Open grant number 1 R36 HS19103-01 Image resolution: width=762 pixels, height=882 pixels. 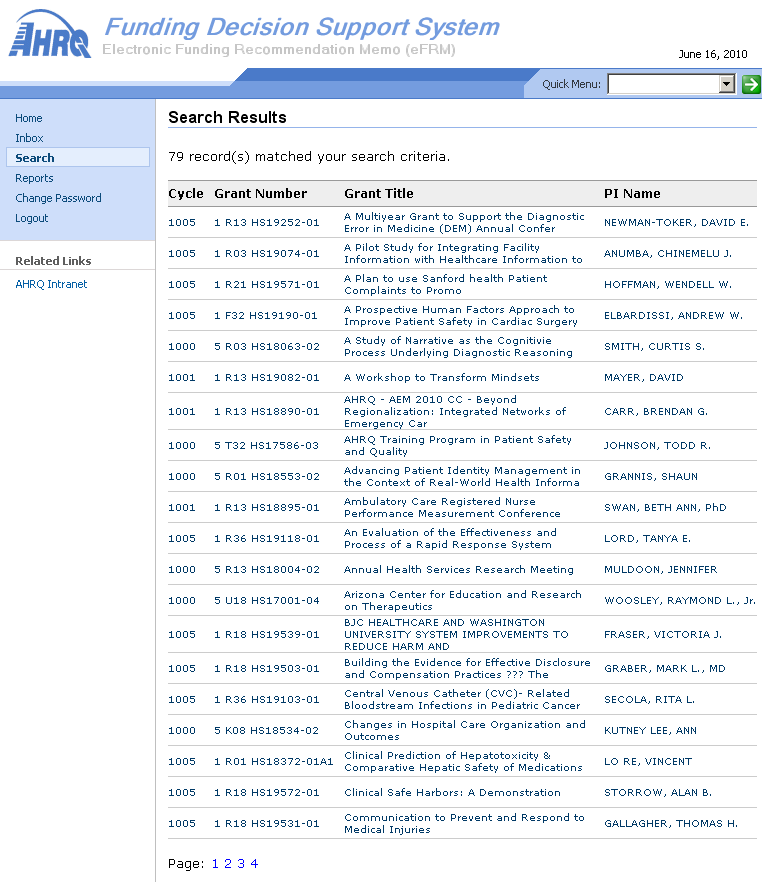pos(267,699)
